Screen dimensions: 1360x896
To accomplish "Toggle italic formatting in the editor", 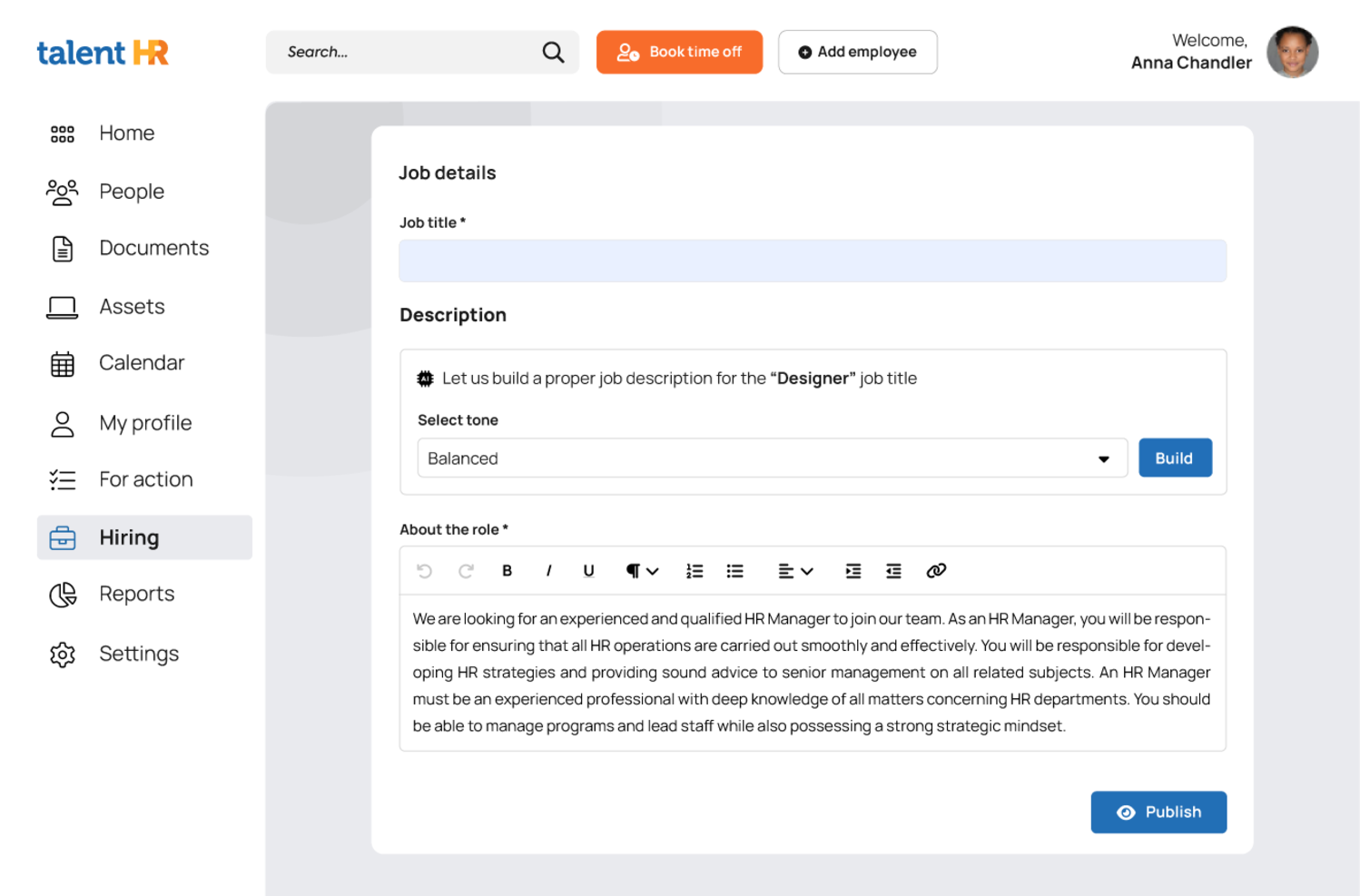I will click(548, 571).
